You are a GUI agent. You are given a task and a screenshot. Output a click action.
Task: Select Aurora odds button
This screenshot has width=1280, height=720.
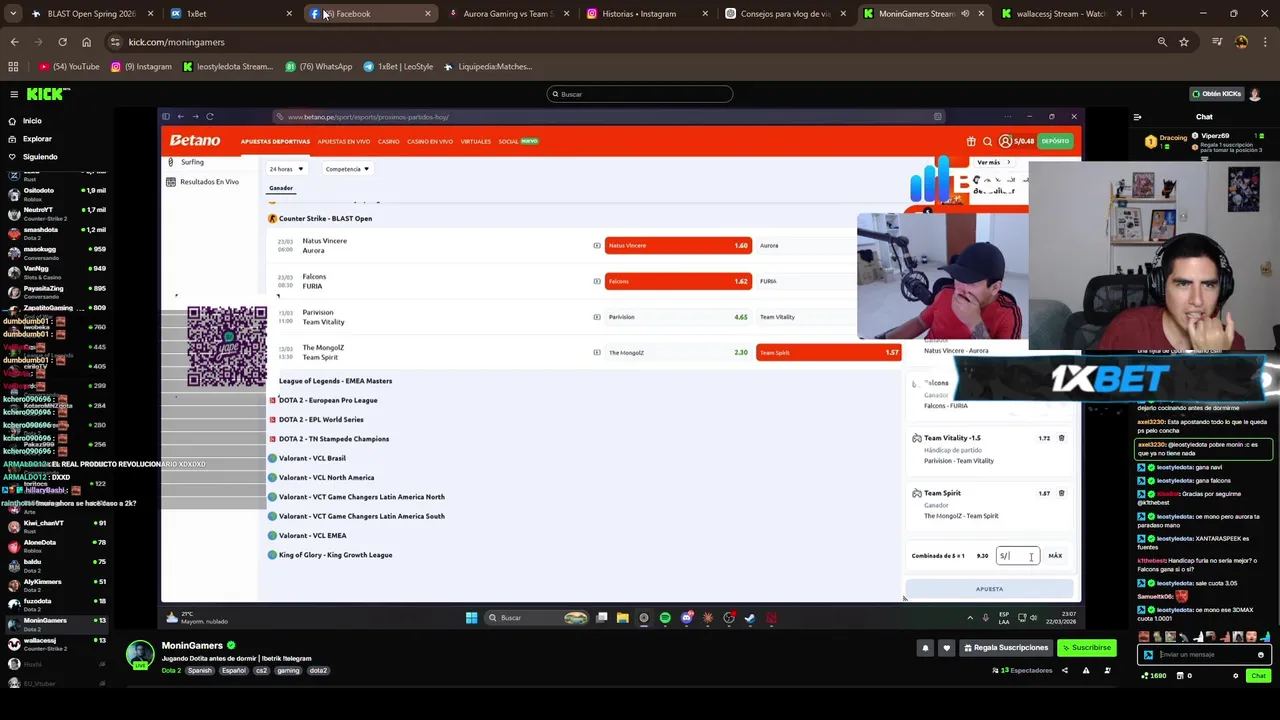click(805, 246)
